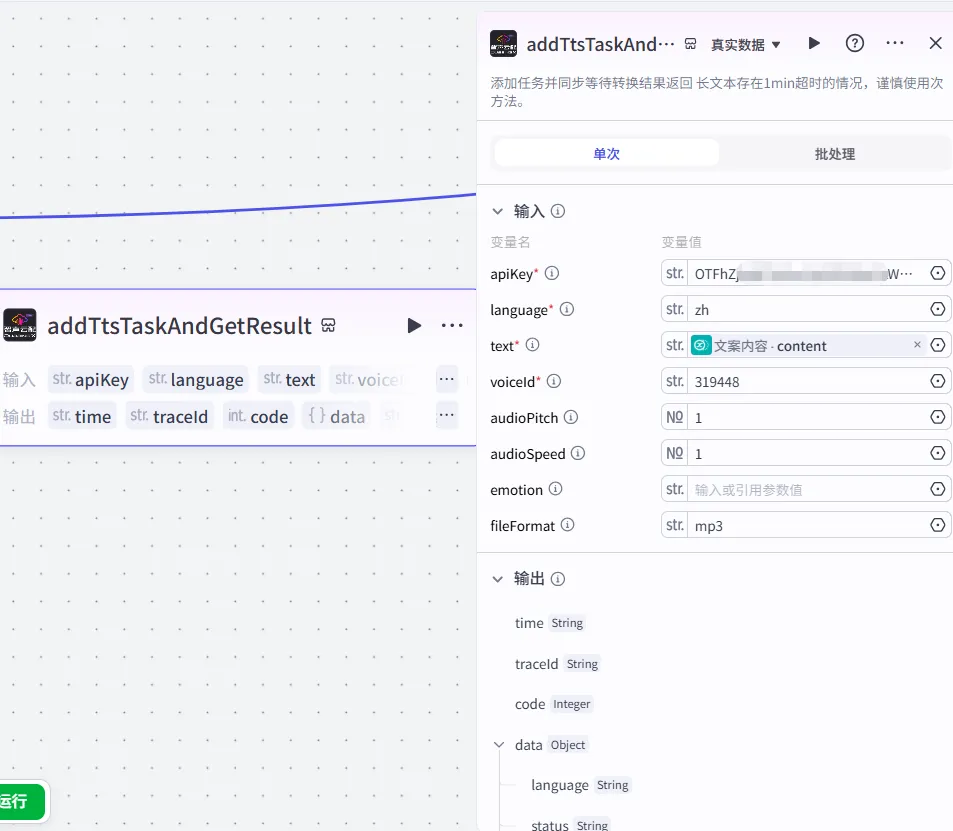Close the addTtsTaskAnd side panel
Screen dimensions: 953x831
[x=935, y=43]
